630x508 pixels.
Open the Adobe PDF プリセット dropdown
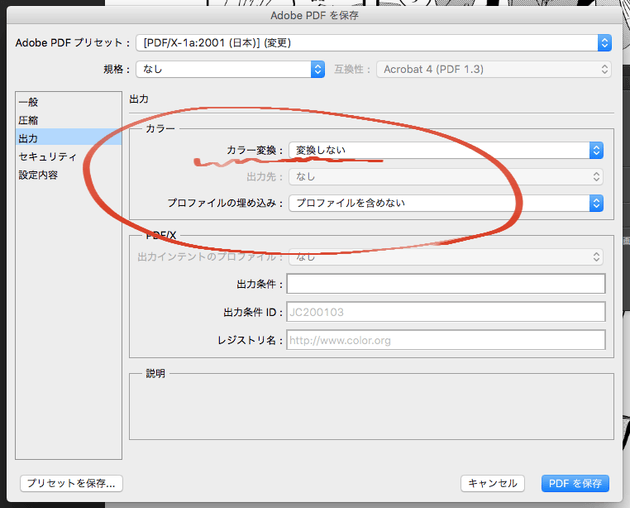pyautogui.click(x=374, y=43)
